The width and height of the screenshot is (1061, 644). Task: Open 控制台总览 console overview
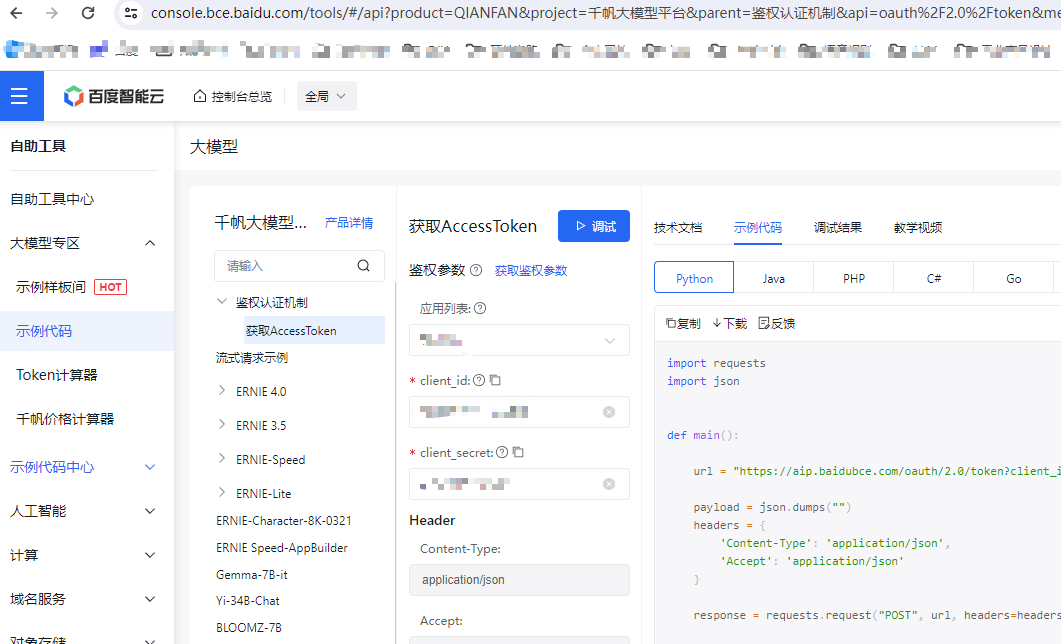pos(233,96)
